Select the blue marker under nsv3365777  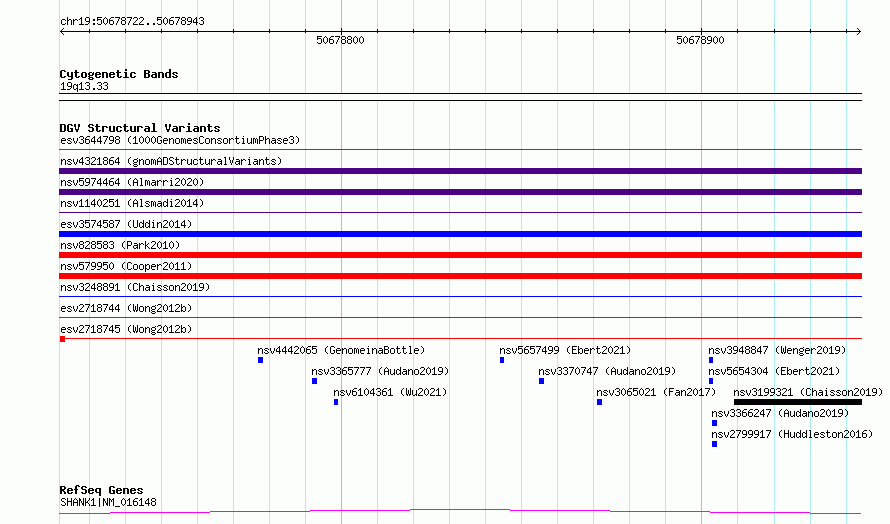click(314, 381)
